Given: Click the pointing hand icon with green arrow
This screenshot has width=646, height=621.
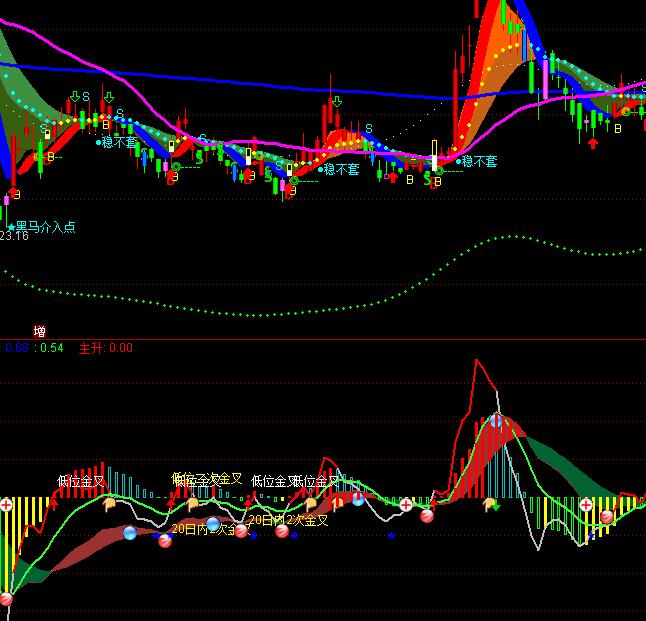Looking at the screenshot, I should click(491, 504).
